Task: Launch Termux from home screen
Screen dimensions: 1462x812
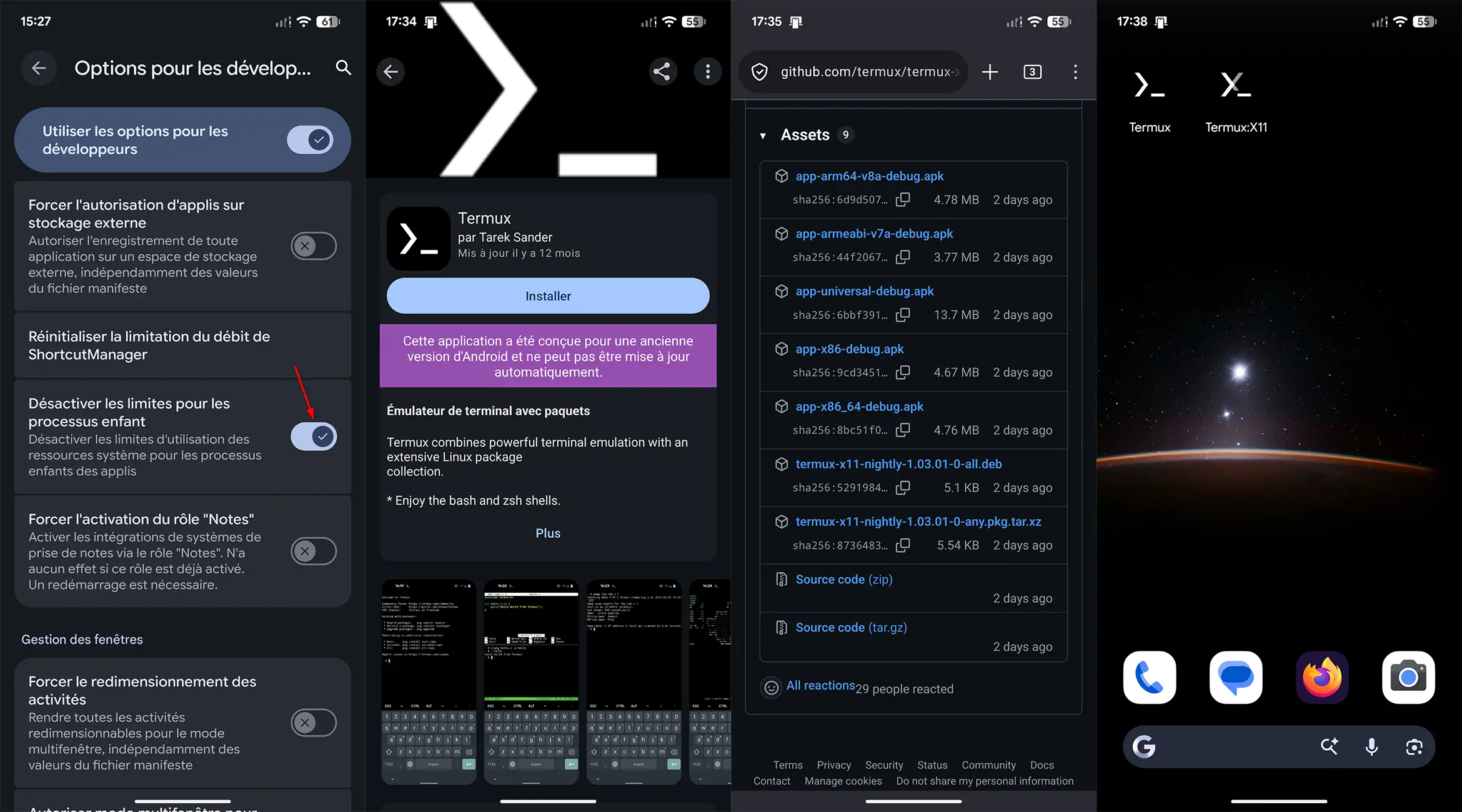Action: [1150, 99]
